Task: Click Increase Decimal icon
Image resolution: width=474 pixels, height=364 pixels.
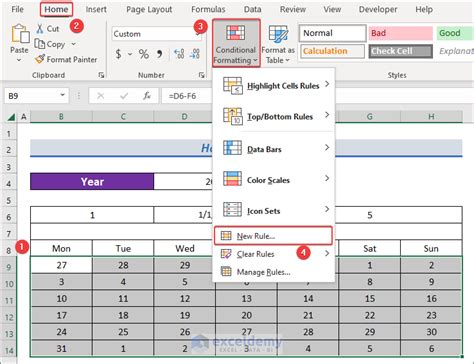Action: [179, 54]
